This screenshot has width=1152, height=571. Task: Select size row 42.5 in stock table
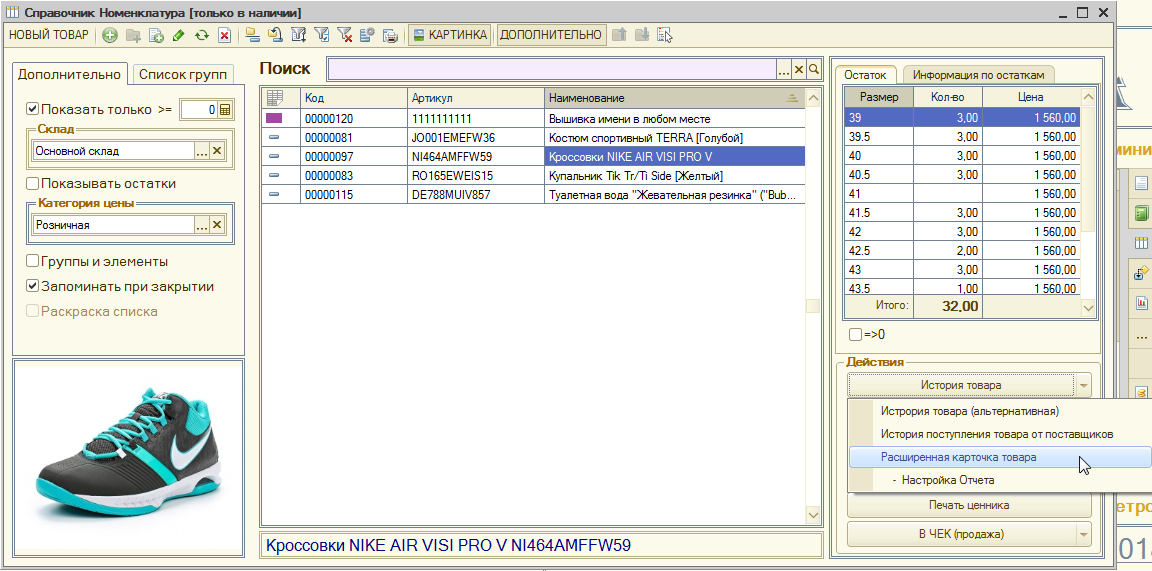pos(962,251)
